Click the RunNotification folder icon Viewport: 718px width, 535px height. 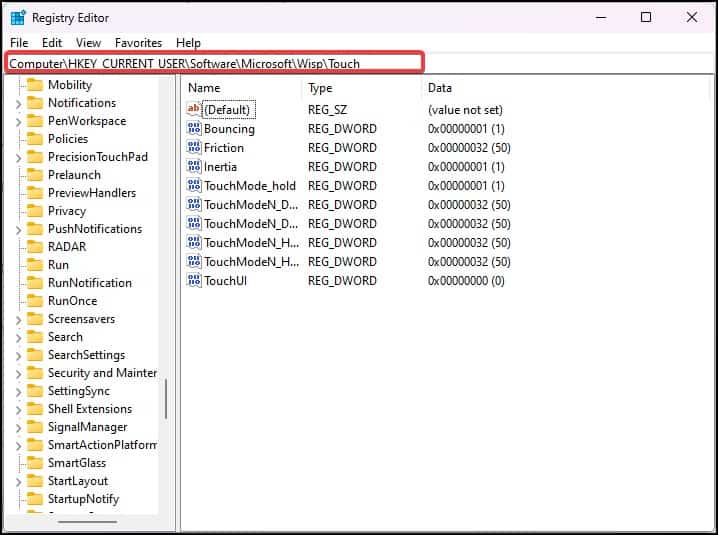pyautogui.click(x=35, y=283)
